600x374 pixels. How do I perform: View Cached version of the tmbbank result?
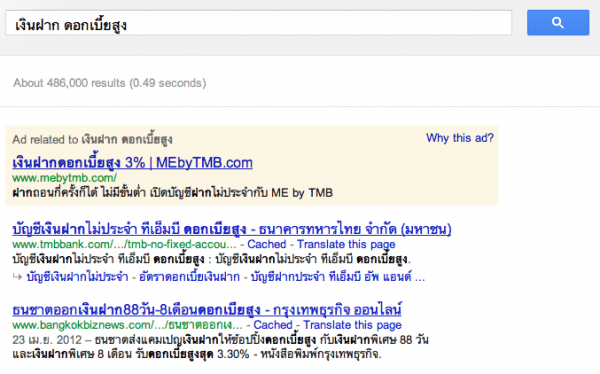(x=267, y=244)
